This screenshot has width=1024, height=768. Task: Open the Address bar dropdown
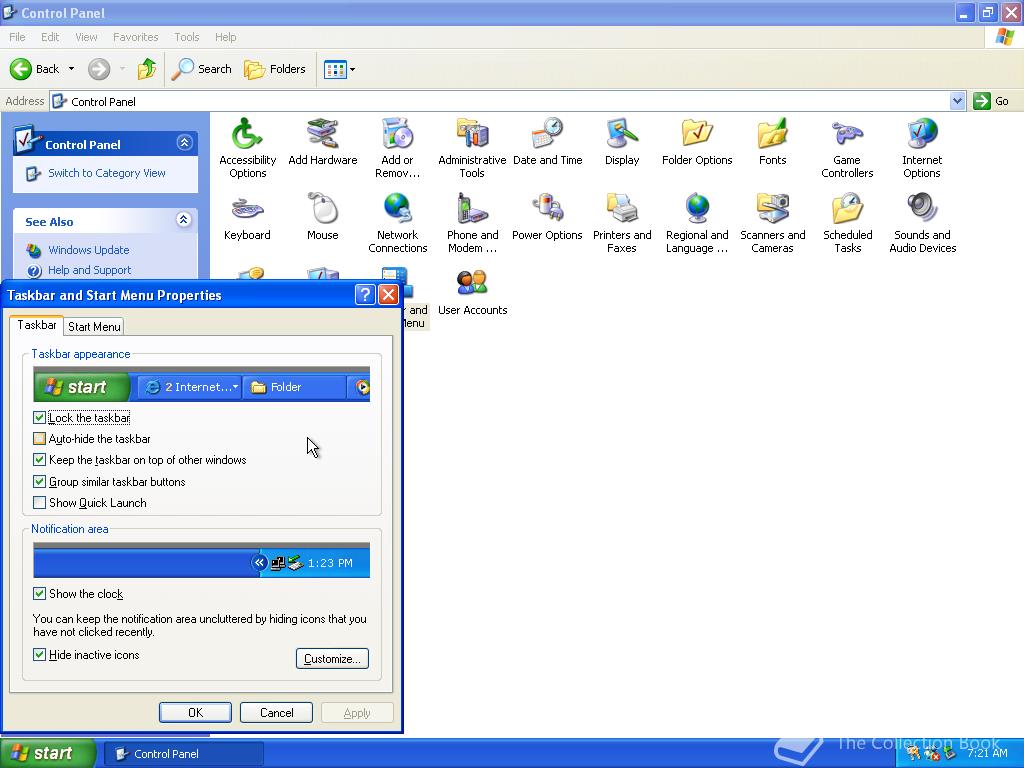(955, 100)
